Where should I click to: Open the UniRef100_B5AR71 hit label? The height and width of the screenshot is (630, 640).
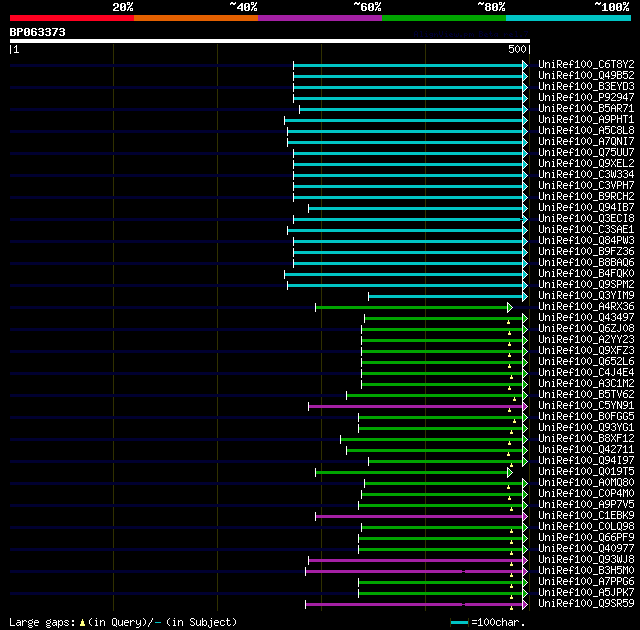pyautogui.click(x=586, y=109)
